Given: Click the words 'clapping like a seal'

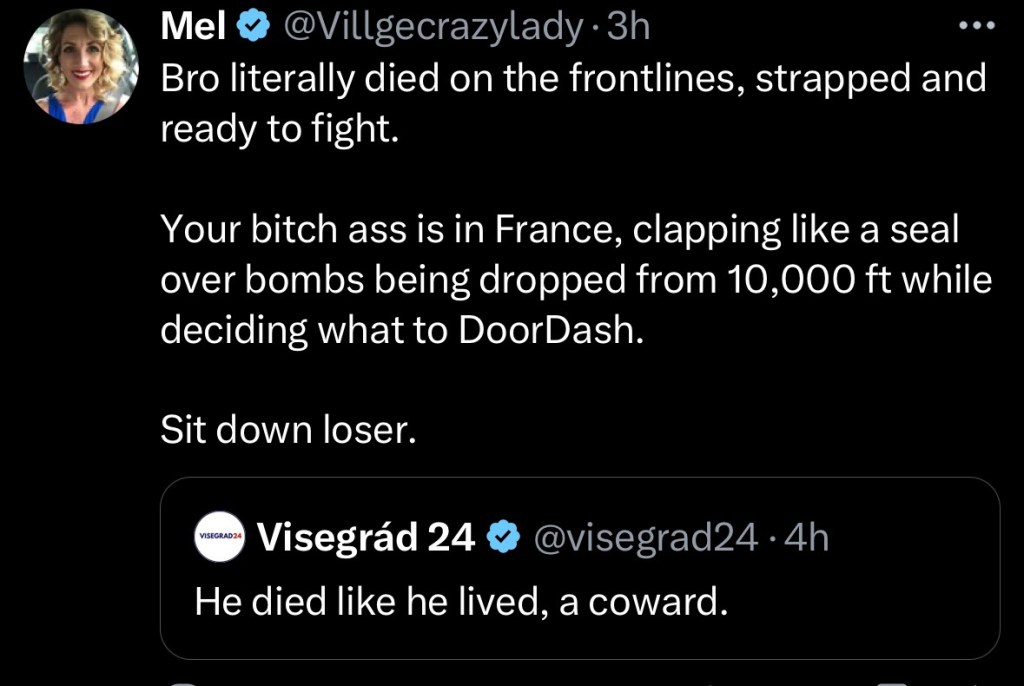Looking at the screenshot, I should tap(796, 230).
